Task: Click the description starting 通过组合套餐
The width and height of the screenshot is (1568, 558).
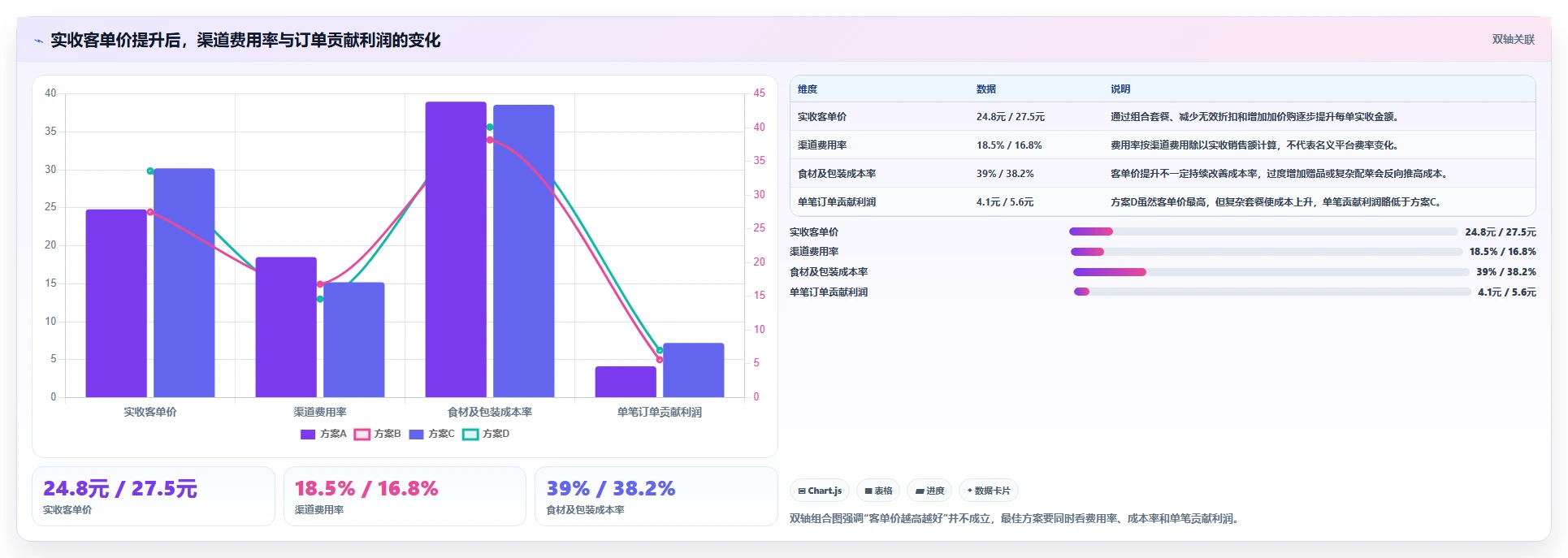Action: coord(1256,117)
